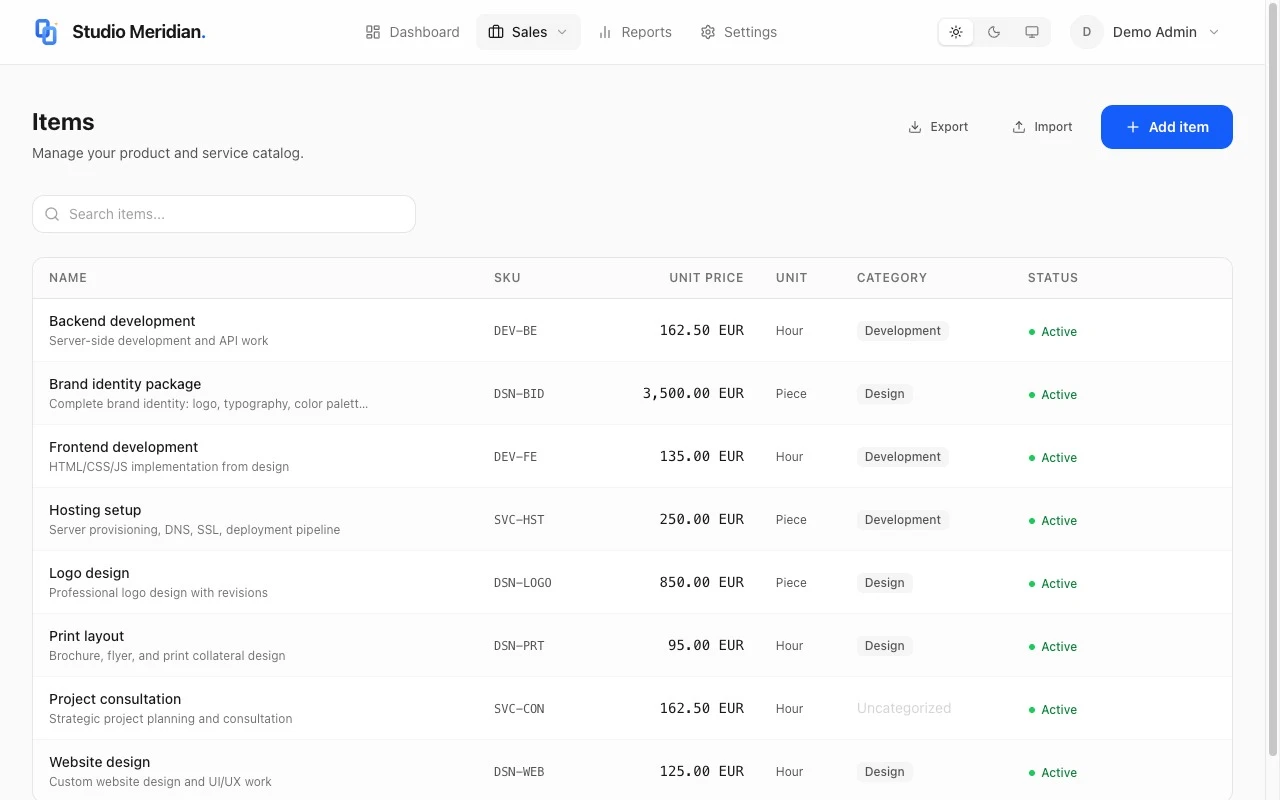Click Active status of Frontend development
Screen dimensions: 1280x800
pos(1053,458)
